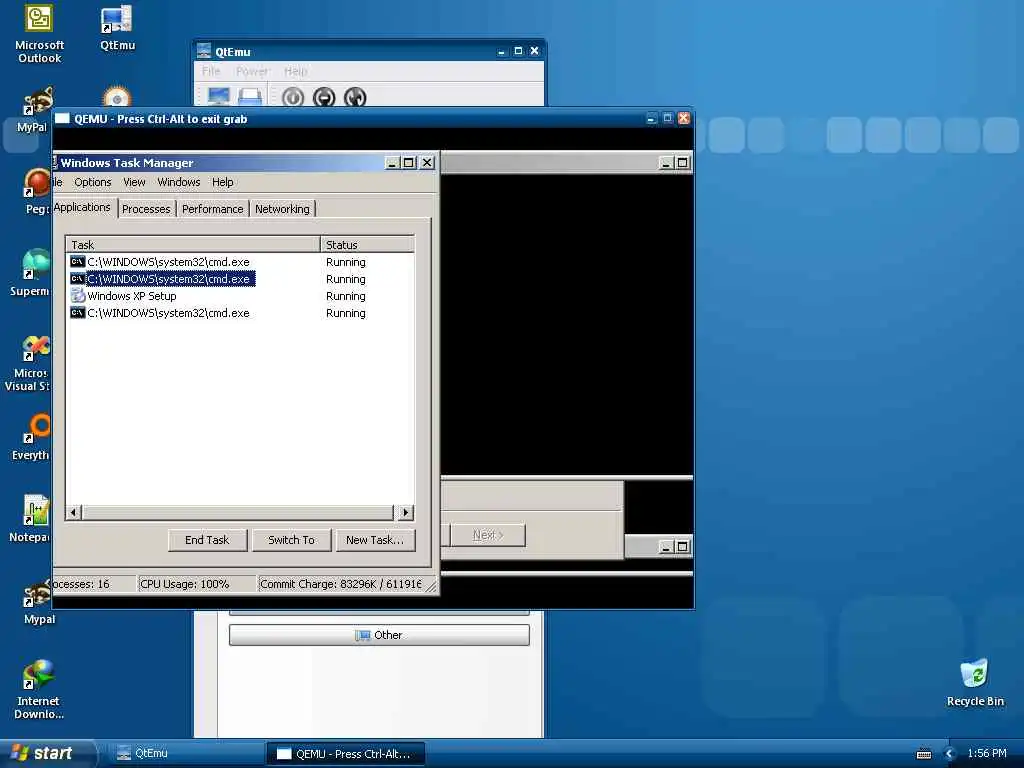Open the Everything search desktop icon
Screen dimensions: 1024x768
pos(31,437)
